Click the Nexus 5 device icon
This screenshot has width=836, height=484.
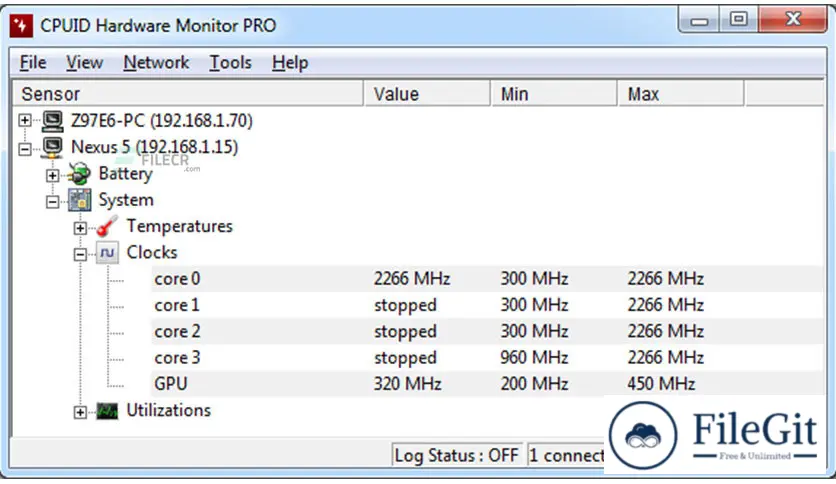[52, 148]
